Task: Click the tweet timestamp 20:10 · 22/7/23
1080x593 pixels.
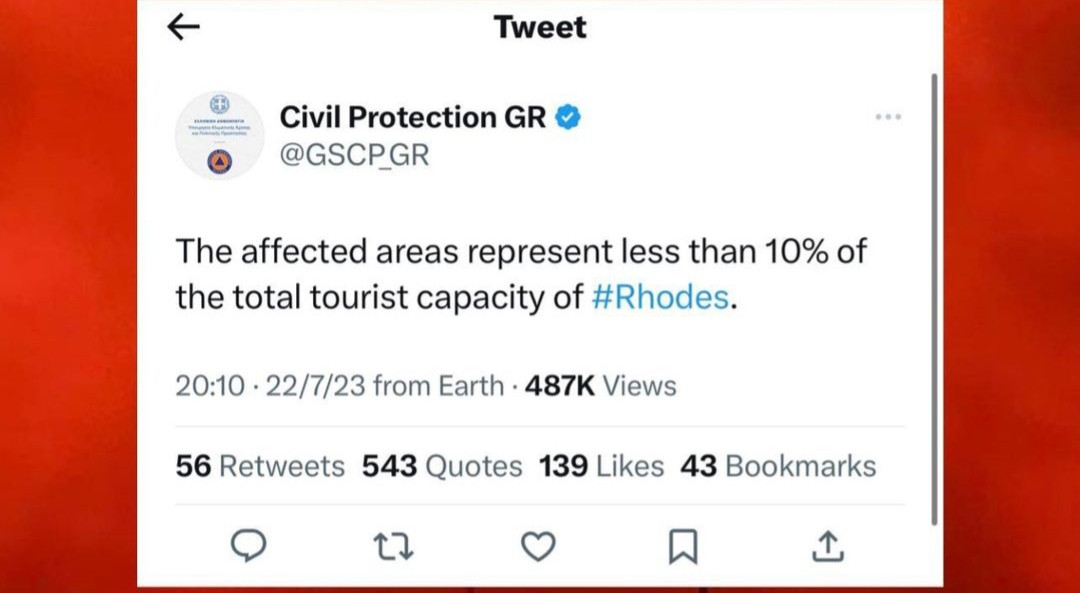Action: coord(271,386)
